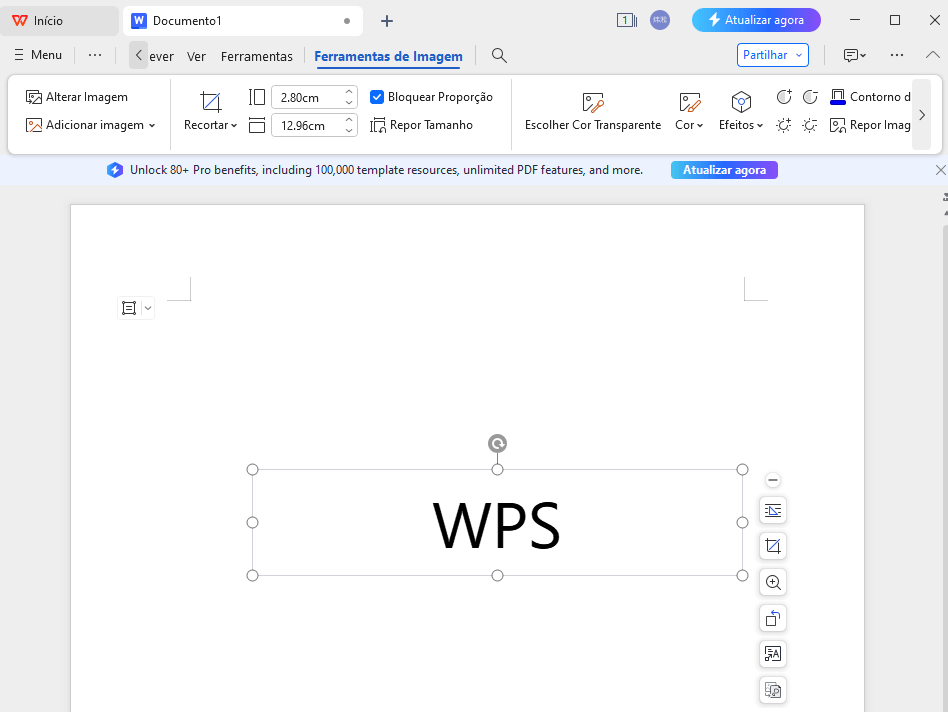The height and width of the screenshot is (712, 948).
Task: Open the Partilhar share dropdown
Action: 773,55
